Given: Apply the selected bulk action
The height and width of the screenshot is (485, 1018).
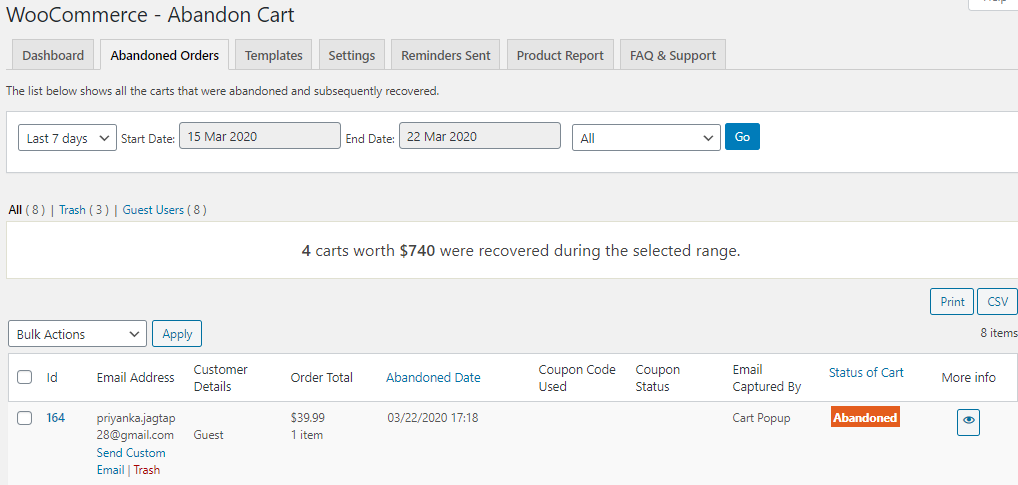Looking at the screenshot, I should coord(177,334).
